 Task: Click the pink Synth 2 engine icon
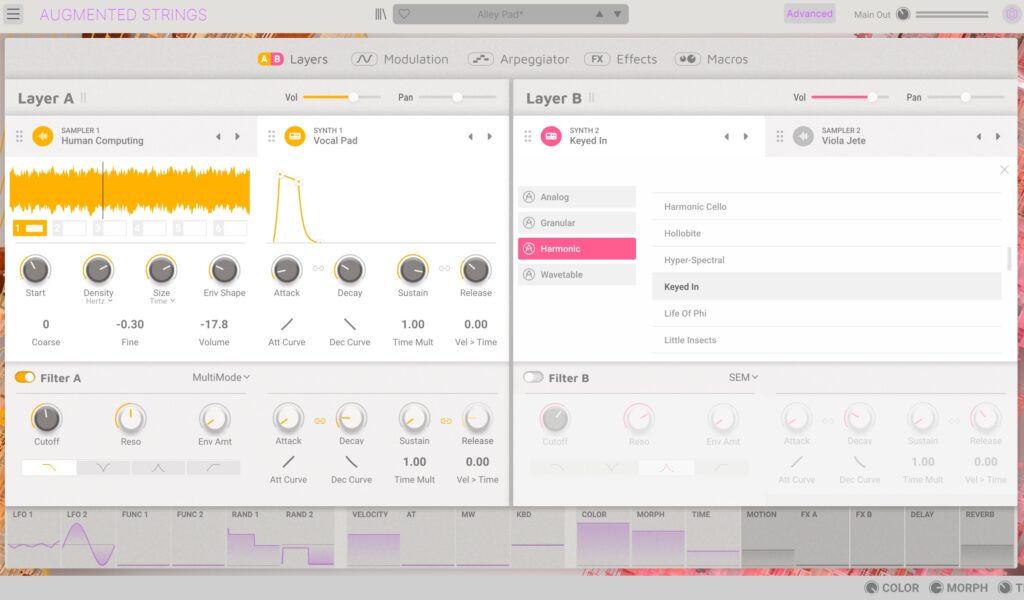(x=551, y=136)
